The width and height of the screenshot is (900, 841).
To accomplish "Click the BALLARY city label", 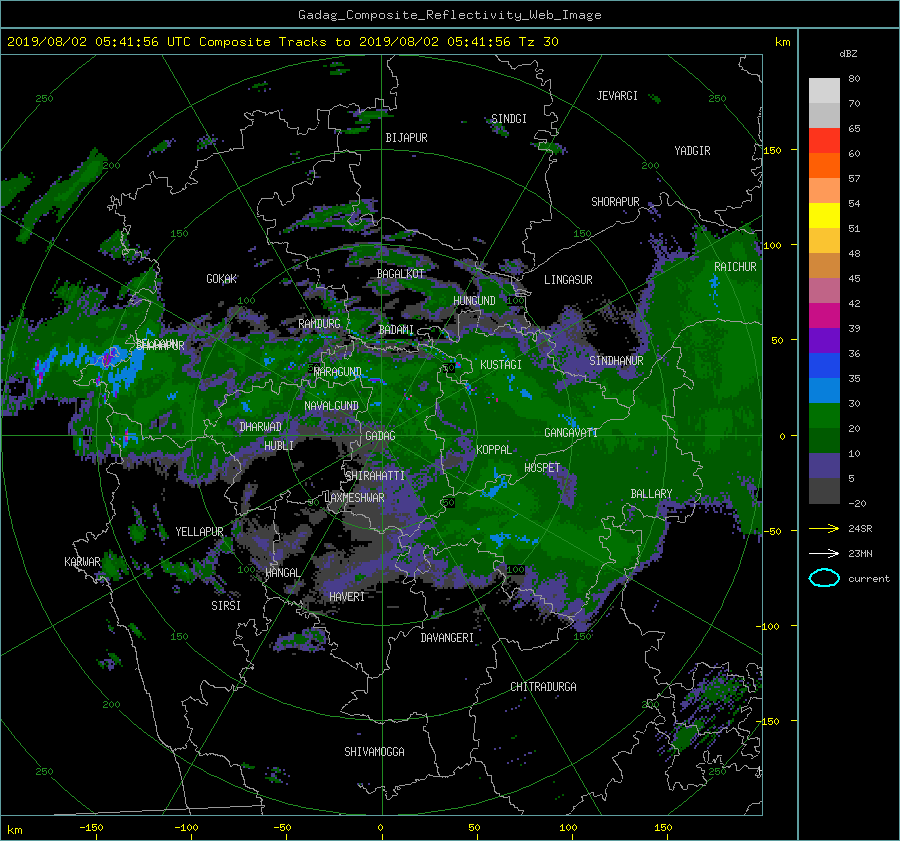I will (x=651, y=494).
